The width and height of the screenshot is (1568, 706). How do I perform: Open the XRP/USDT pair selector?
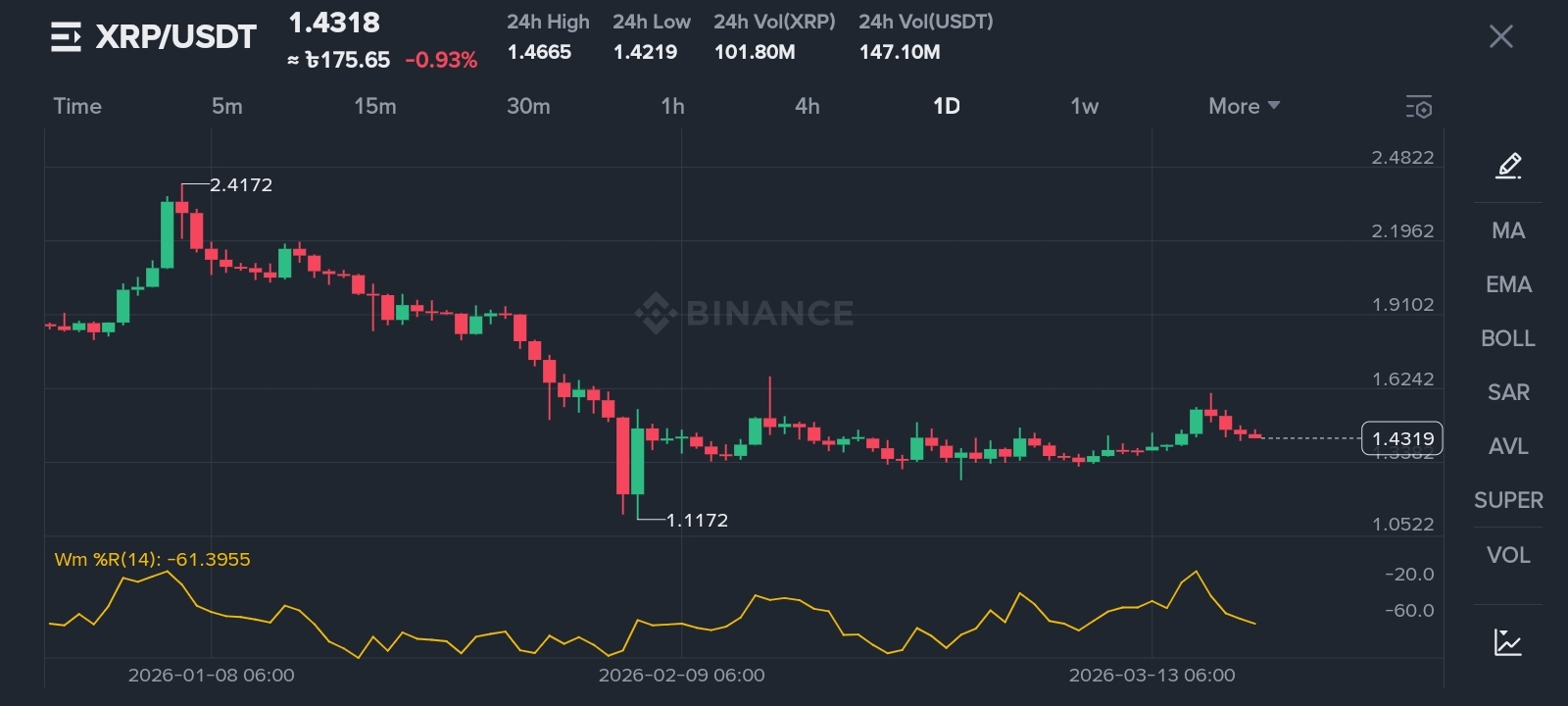175,37
